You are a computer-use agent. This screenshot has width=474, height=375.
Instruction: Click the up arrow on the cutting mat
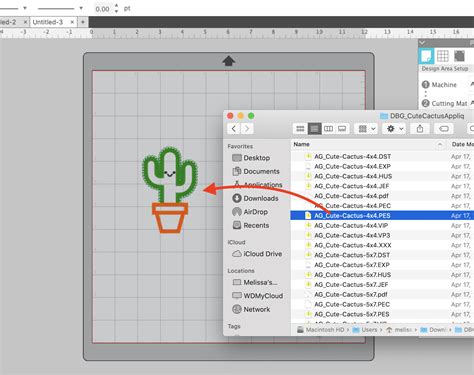coord(229,61)
